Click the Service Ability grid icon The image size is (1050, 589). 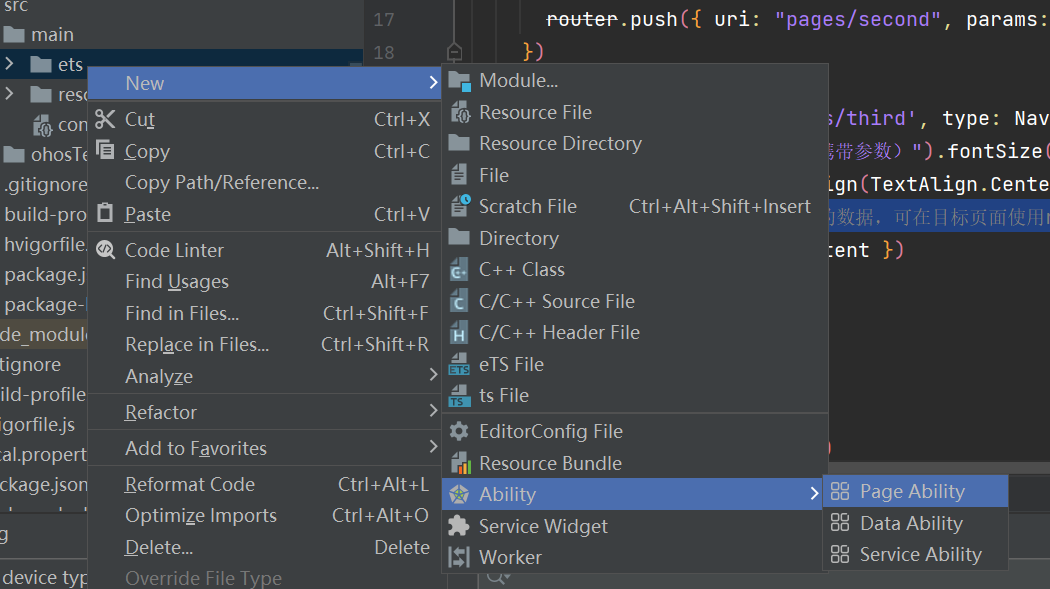(x=840, y=554)
